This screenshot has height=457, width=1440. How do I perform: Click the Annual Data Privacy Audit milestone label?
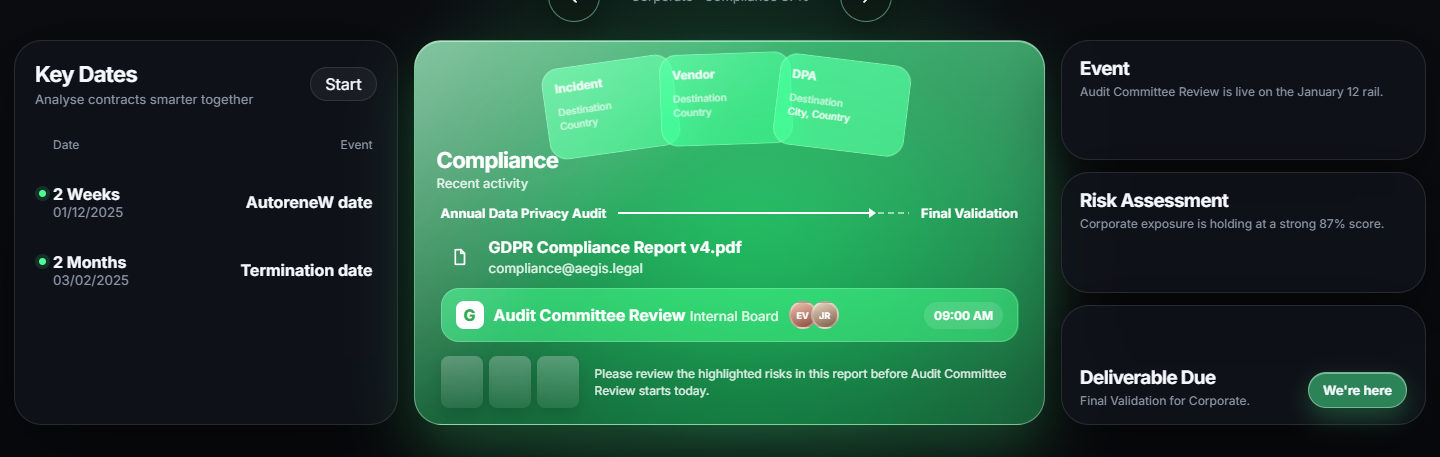(x=523, y=213)
